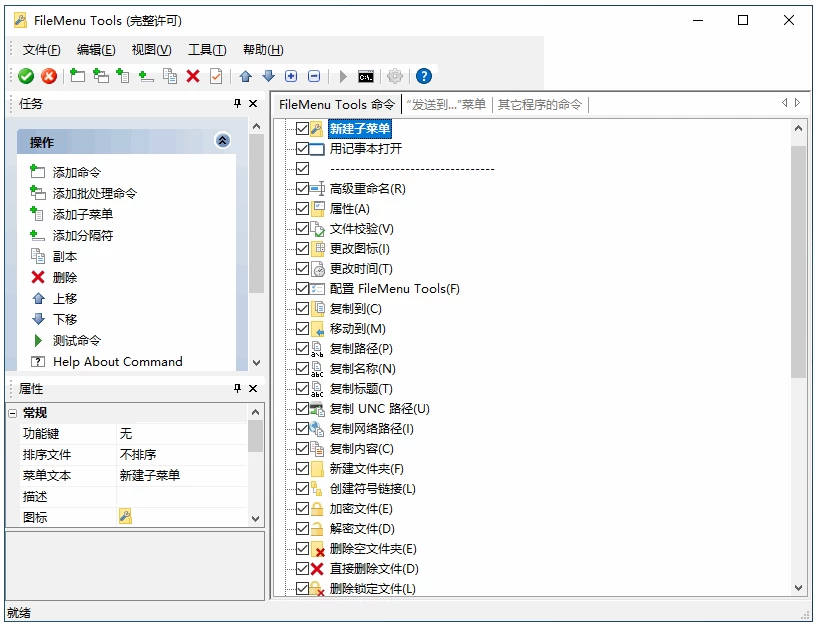Collapse the 常规 property group
The image size is (816, 628).
(12, 413)
